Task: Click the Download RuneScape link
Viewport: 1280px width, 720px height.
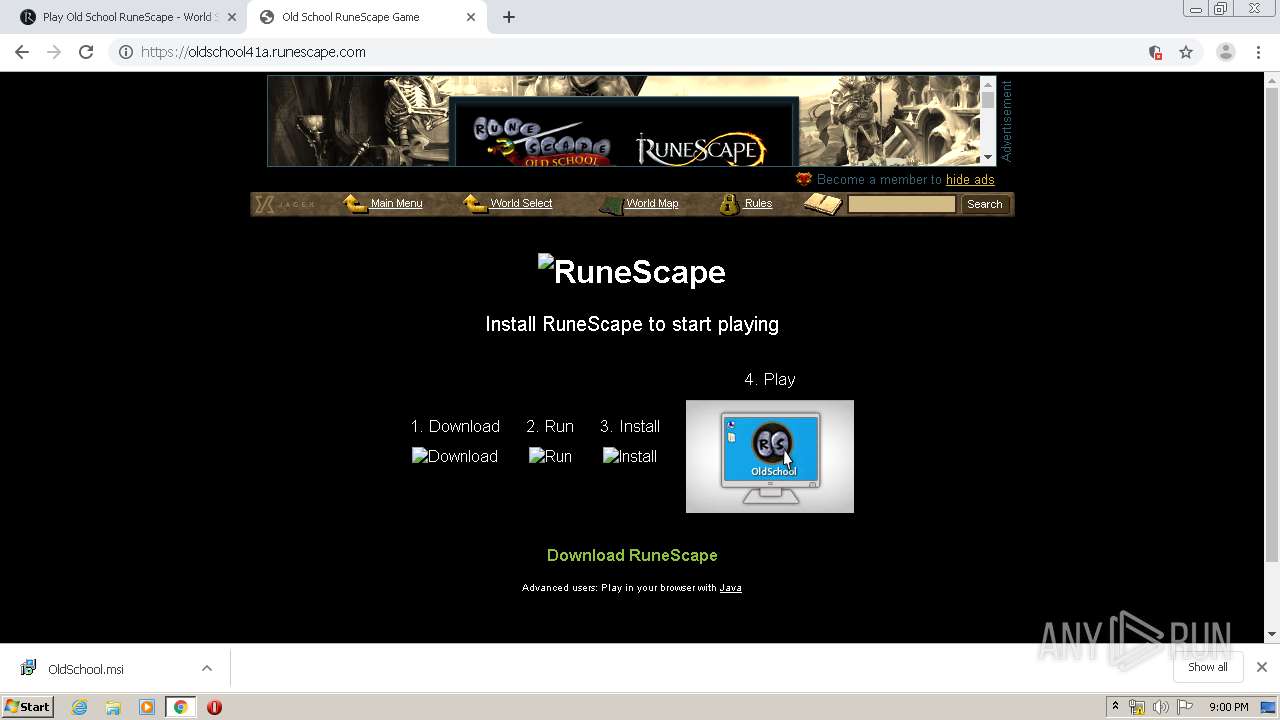Action: [x=632, y=555]
